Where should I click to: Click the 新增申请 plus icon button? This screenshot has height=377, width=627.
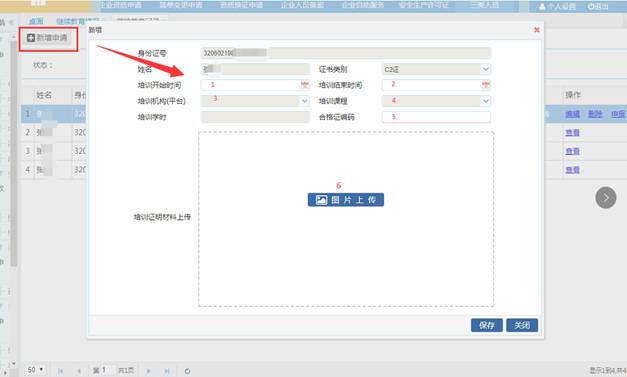tap(48, 38)
